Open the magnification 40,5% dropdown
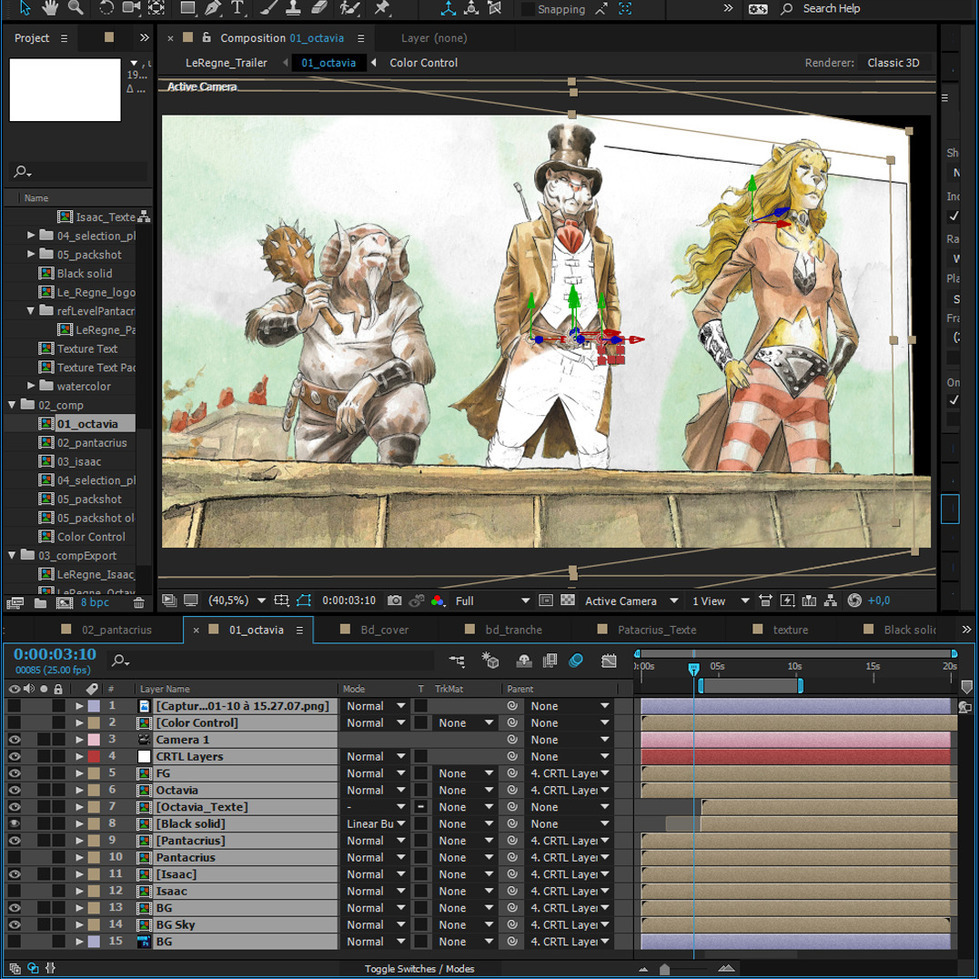Screen dimensions: 979x979 [x=237, y=601]
